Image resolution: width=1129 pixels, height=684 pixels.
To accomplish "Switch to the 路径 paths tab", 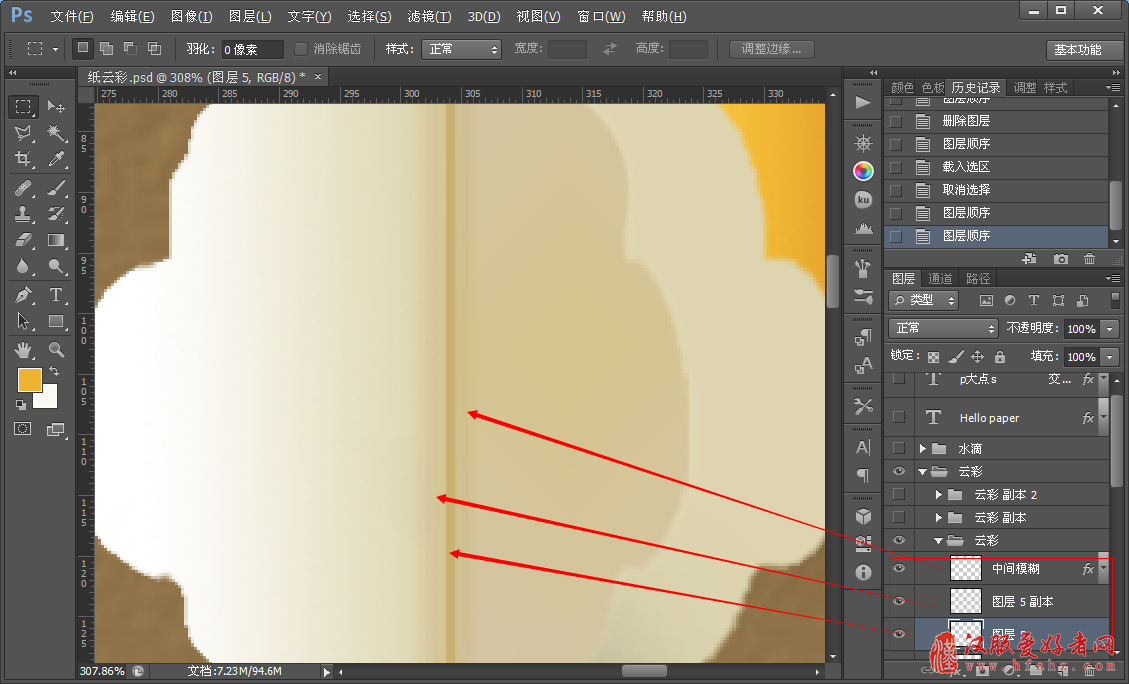I will coord(978,278).
